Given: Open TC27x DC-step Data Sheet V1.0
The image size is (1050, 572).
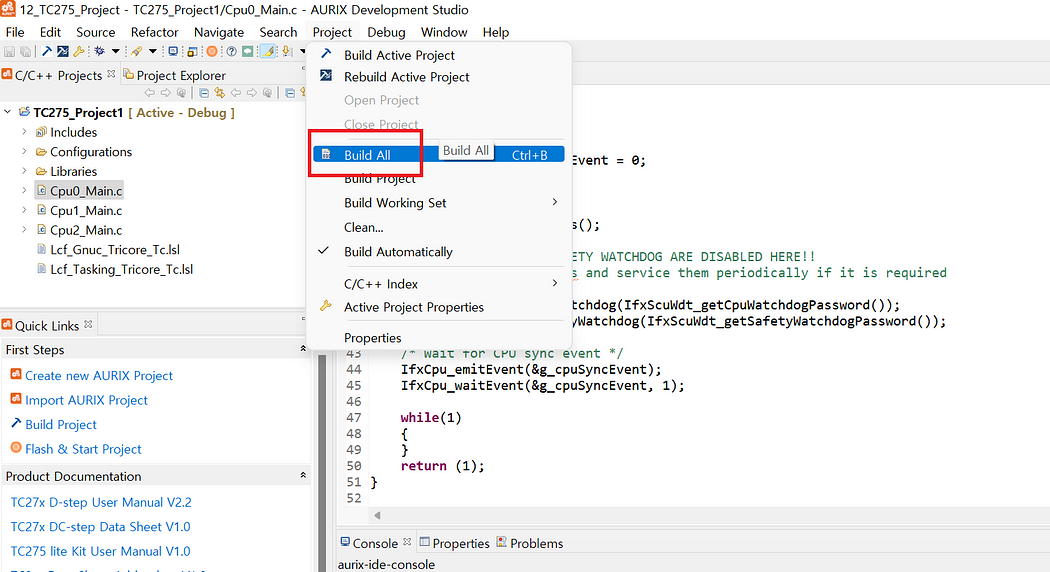Looking at the screenshot, I should 100,526.
